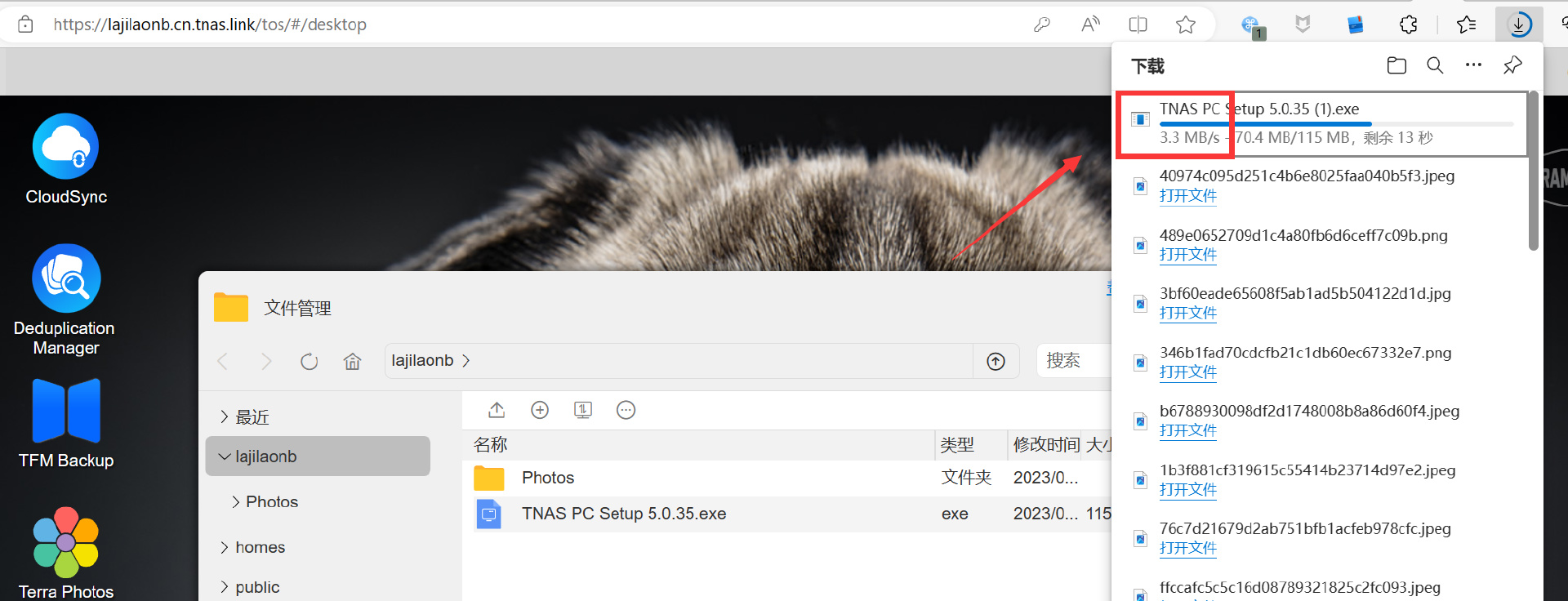
Task: Click file icon beside 3bf60eade65608f5ab1ad5b504122d1d.jpg
Action: pyautogui.click(x=1140, y=304)
